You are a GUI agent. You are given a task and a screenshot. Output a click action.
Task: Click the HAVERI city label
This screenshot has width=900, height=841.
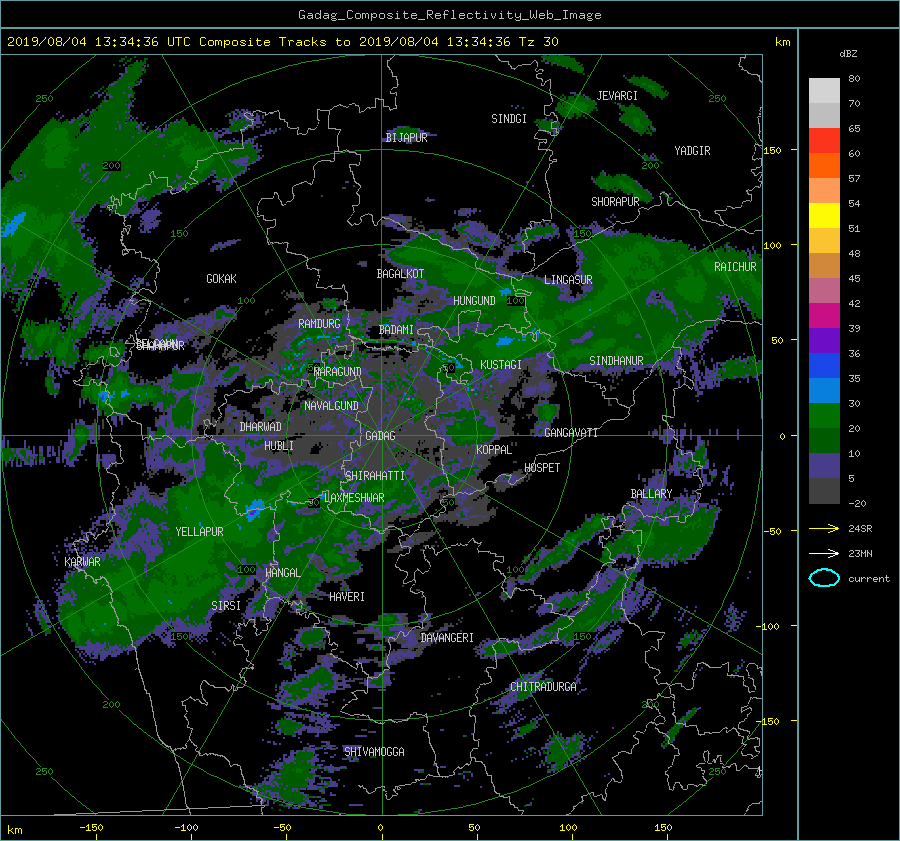click(347, 597)
